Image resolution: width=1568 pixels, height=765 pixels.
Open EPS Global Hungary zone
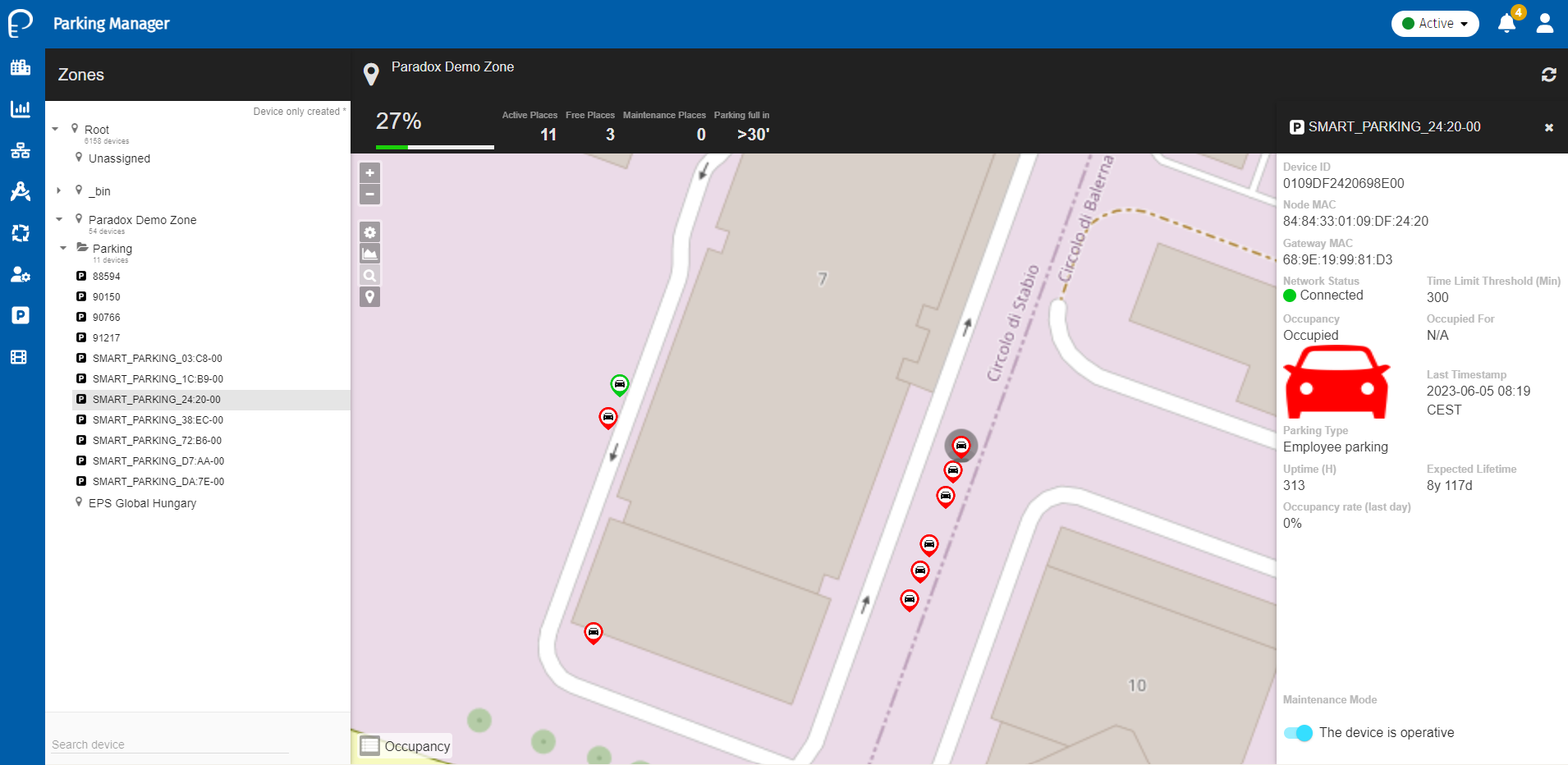click(x=142, y=503)
